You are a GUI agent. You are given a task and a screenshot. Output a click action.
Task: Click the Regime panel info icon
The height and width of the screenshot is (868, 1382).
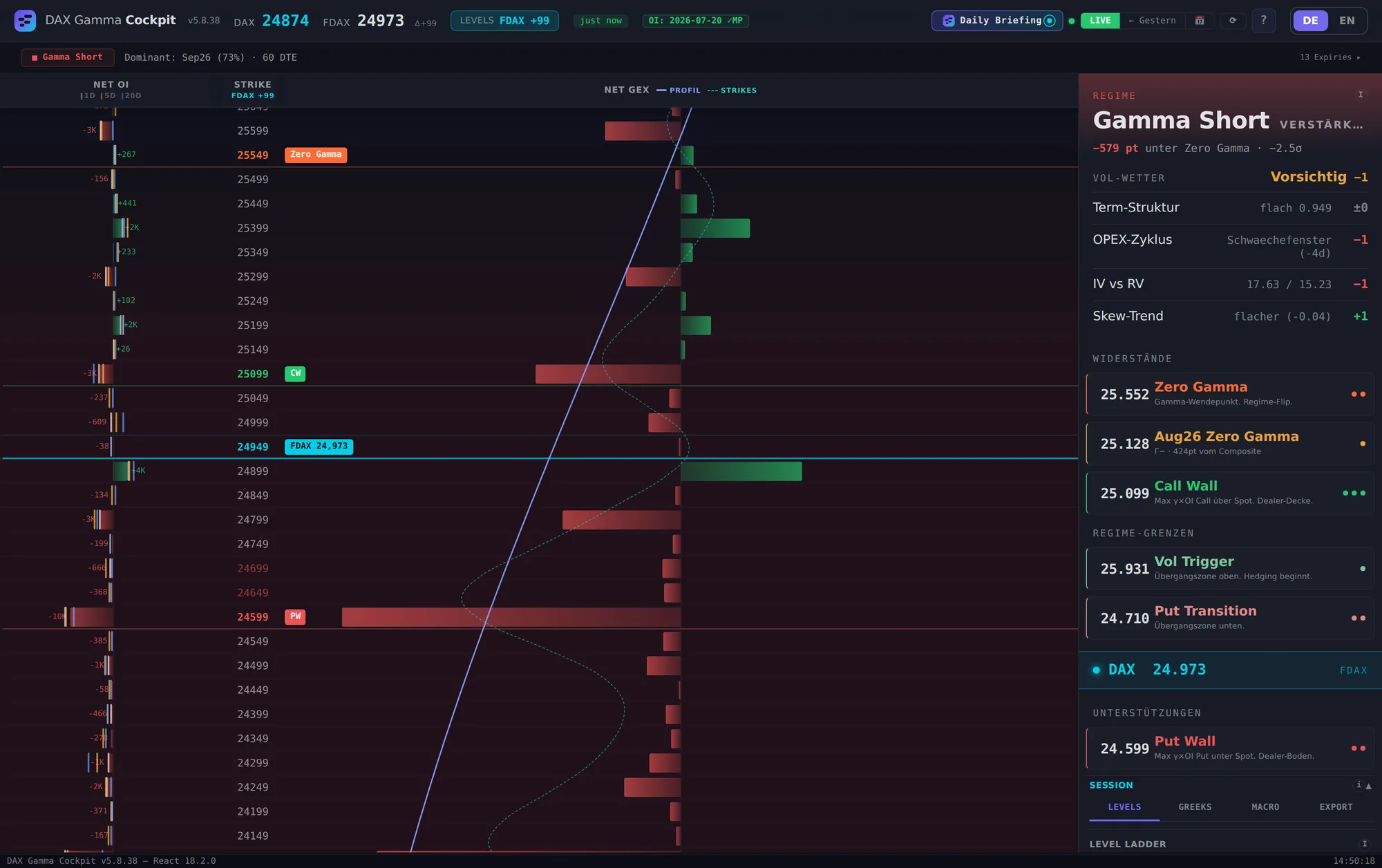pos(1361,95)
